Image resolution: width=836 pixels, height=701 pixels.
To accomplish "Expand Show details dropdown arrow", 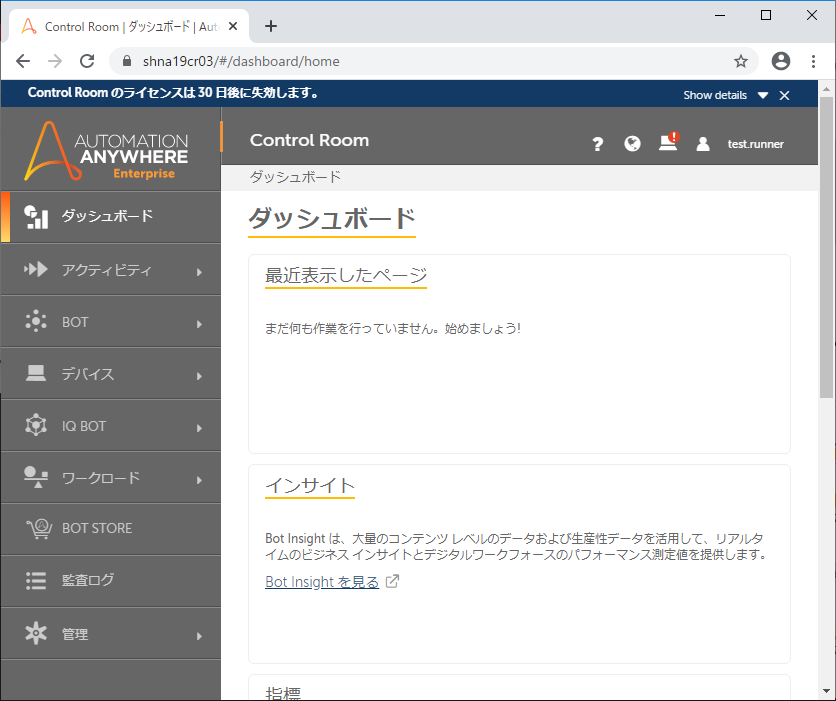I will pyautogui.click(x=763, y=95).
